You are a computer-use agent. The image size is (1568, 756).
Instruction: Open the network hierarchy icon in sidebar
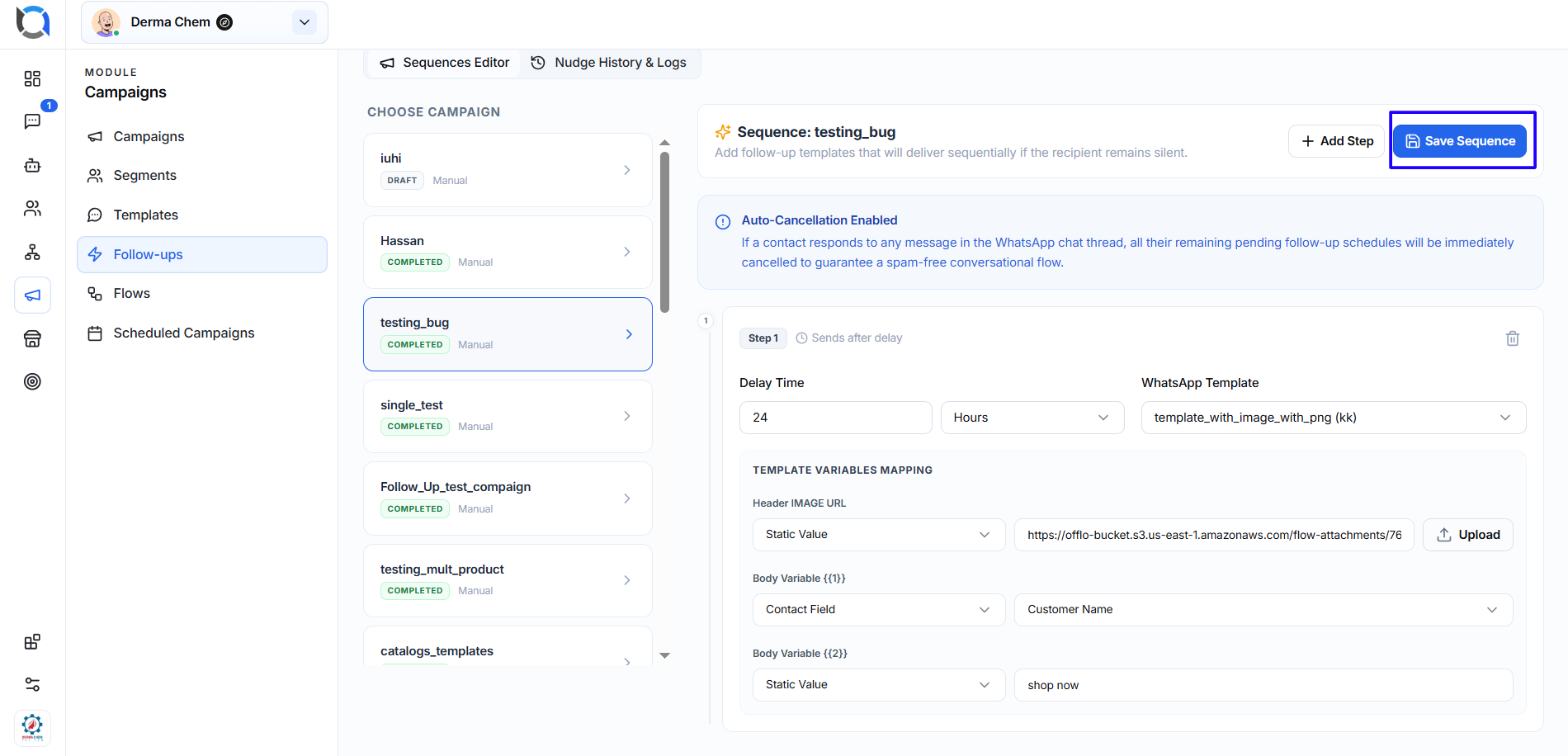pyautogui.click(x=32, y=252)
